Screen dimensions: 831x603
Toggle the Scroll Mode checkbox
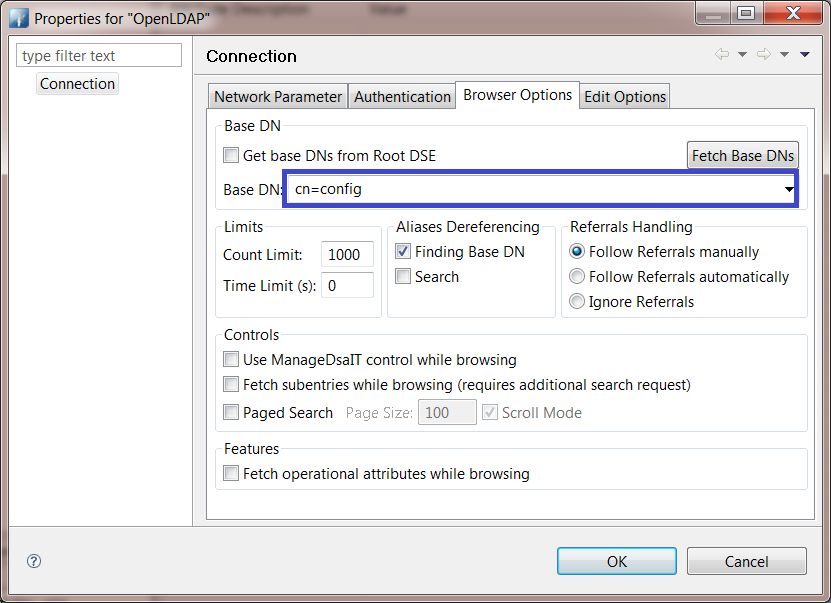coord(490,412)
